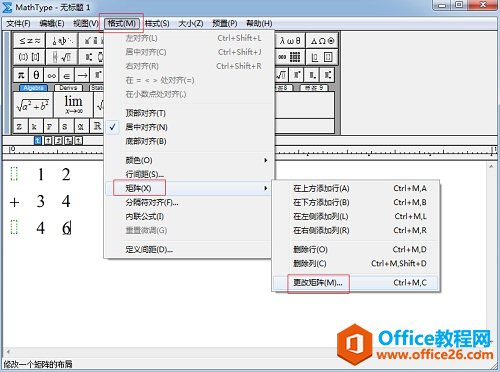Open the uppercase Greek letters palette (Δ Ω)
The width and height of the screenshot is (500, 372).
pyautogui.click(x=322, y=41)
